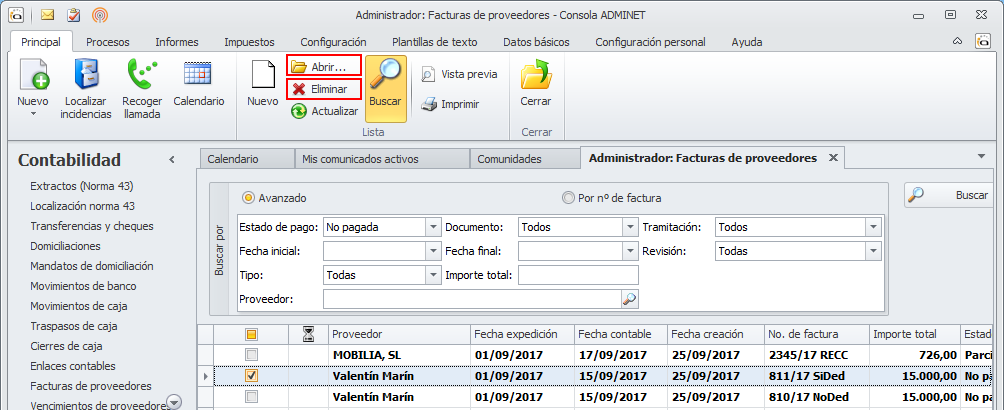Screen dimensions: 1004x410
Task: Click the Recoger llamada phone icon
Action: coord(141,75)
